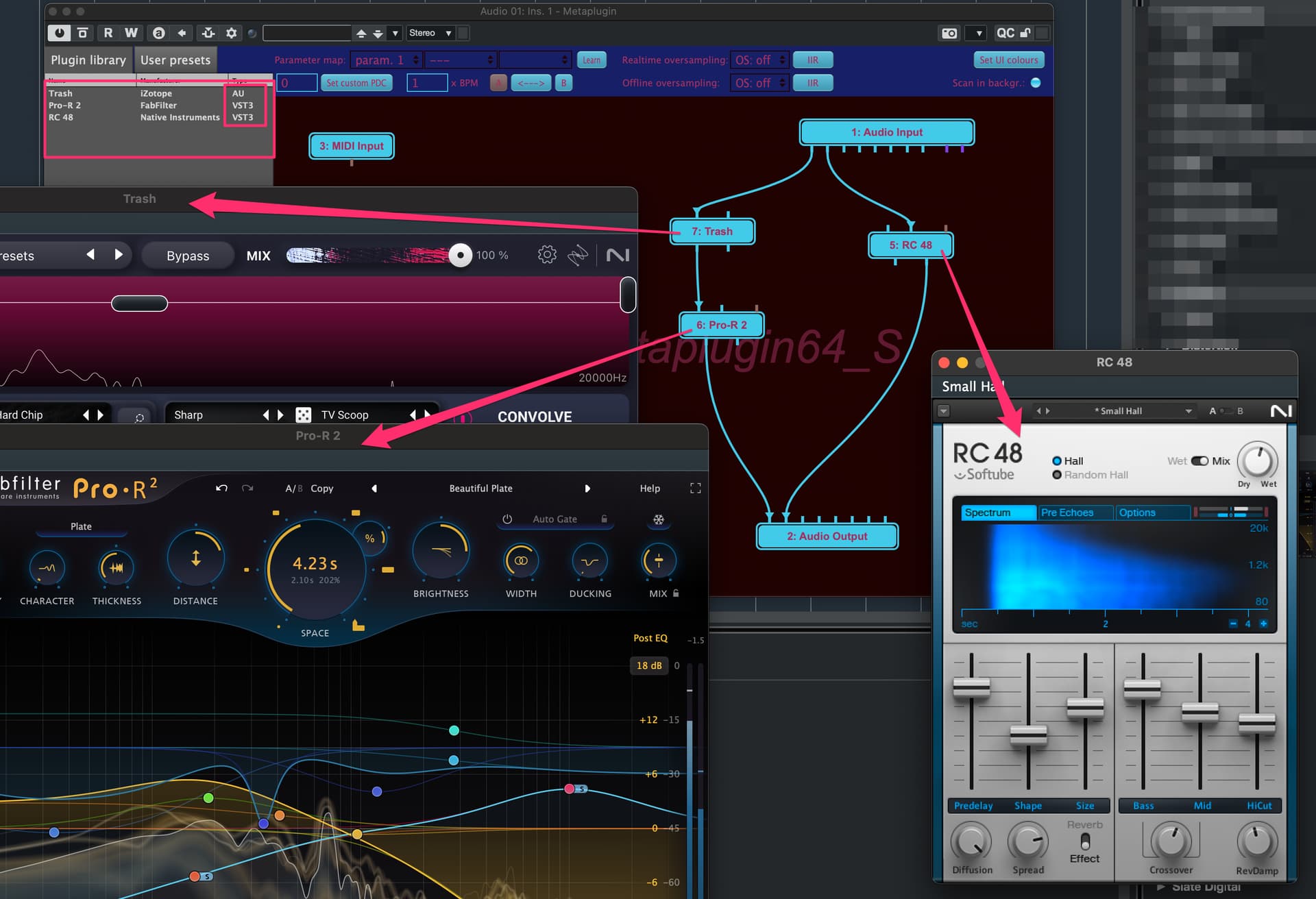The height and width of the screenshot is (899, 1316).
Task: Open the Post EQ 18 dB range dropdown
Action: click(x=648, y=665)
